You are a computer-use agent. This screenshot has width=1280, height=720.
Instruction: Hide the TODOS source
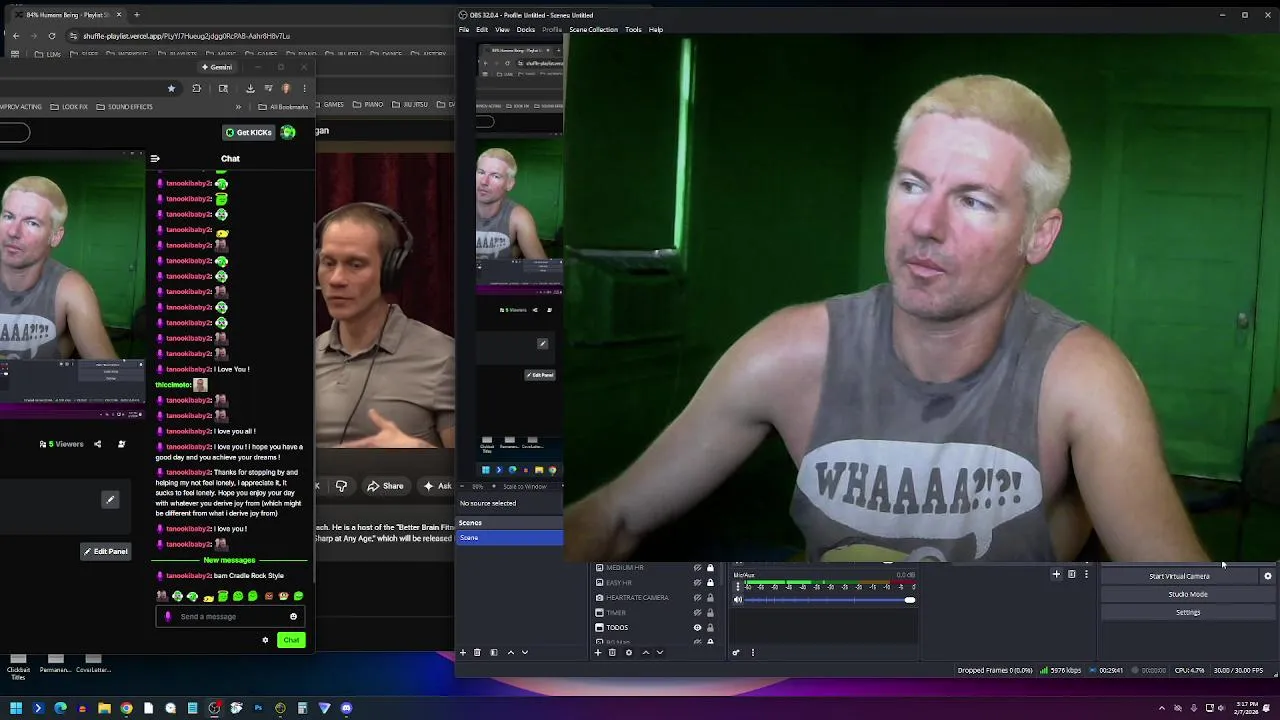pyautogui.click(x=697, y=627)
